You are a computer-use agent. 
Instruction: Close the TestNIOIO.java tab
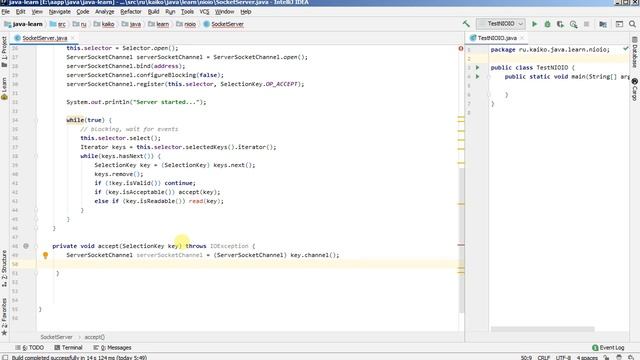522,38
